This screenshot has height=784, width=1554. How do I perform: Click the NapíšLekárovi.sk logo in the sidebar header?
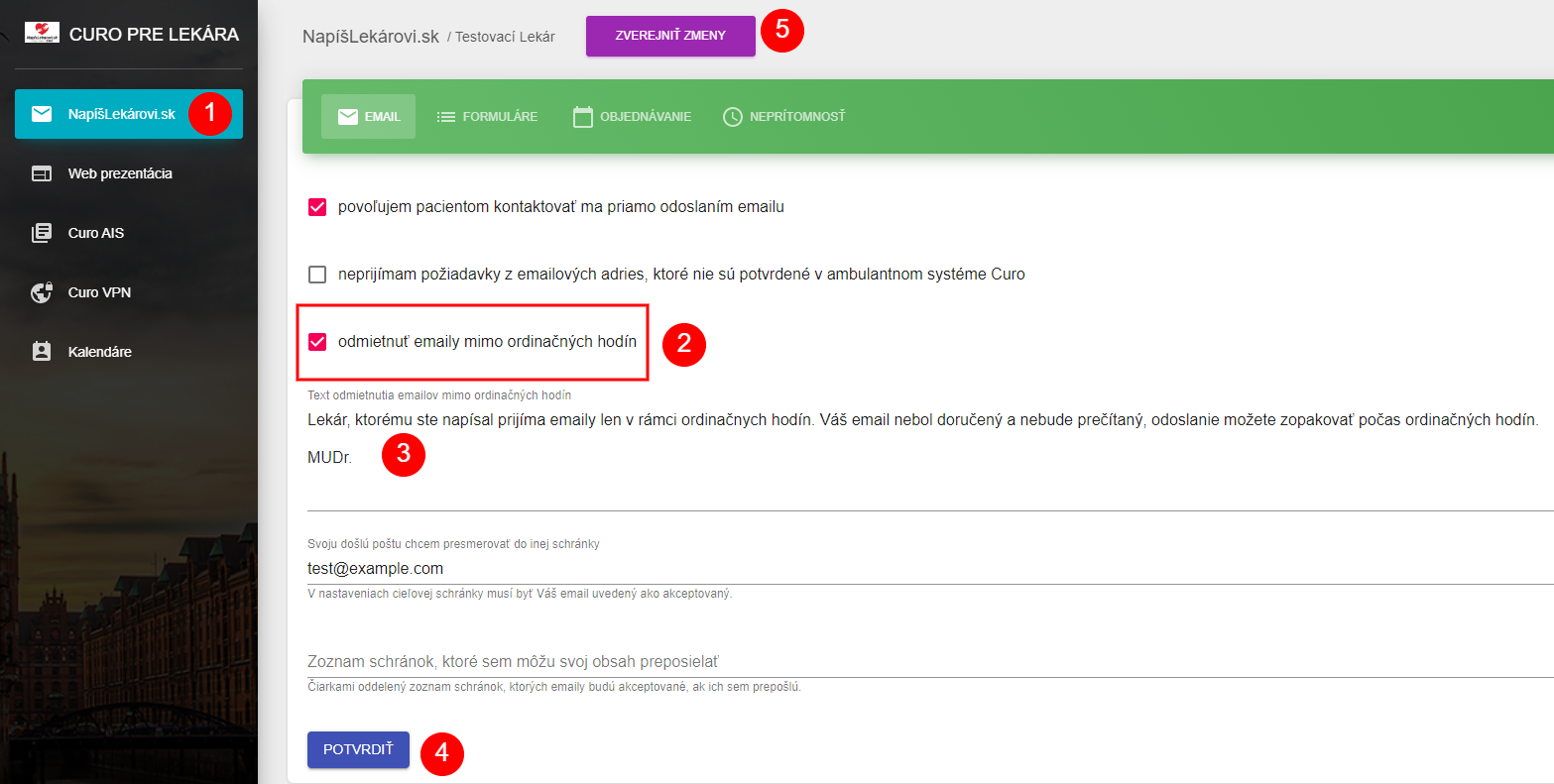pyautogui.click(x=42, y=33)
